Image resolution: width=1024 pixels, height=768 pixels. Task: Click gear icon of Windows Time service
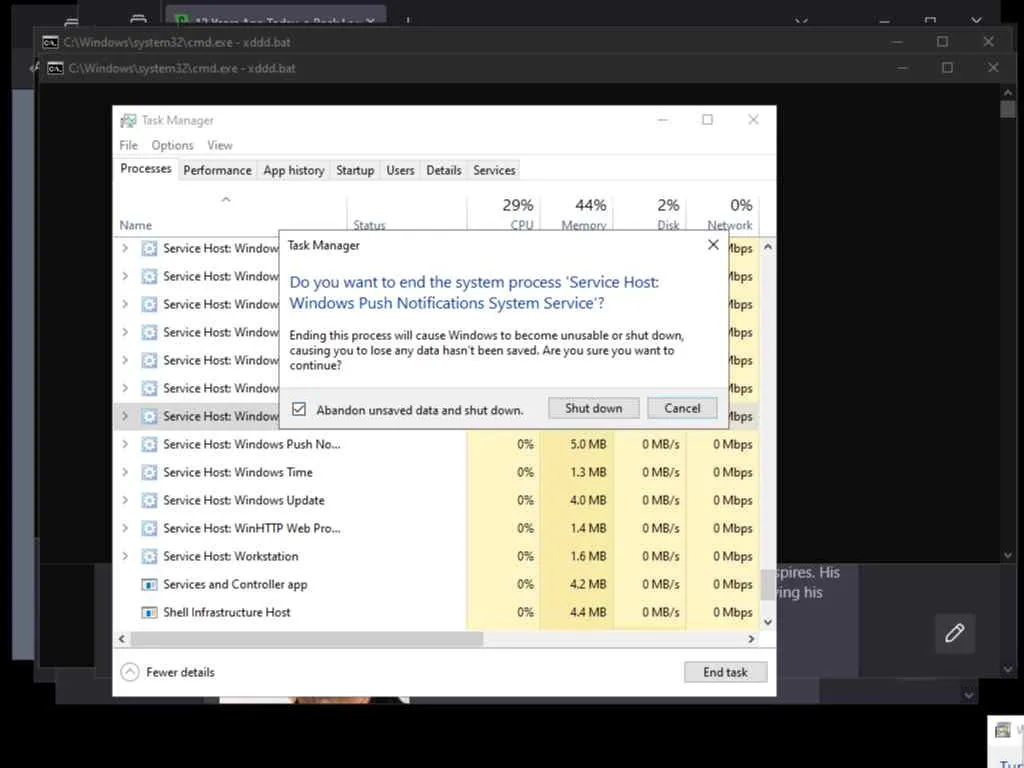point(150,472)
